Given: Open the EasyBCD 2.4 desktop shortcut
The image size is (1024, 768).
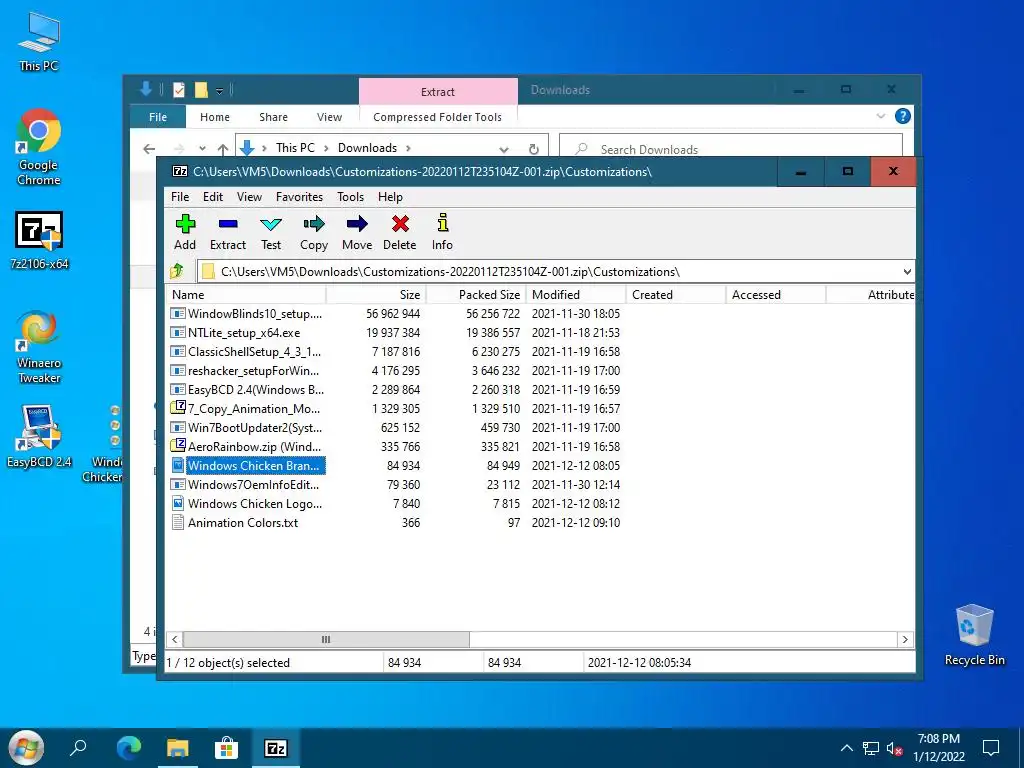Looking at the screenshot, I should (x=39, y=436).
